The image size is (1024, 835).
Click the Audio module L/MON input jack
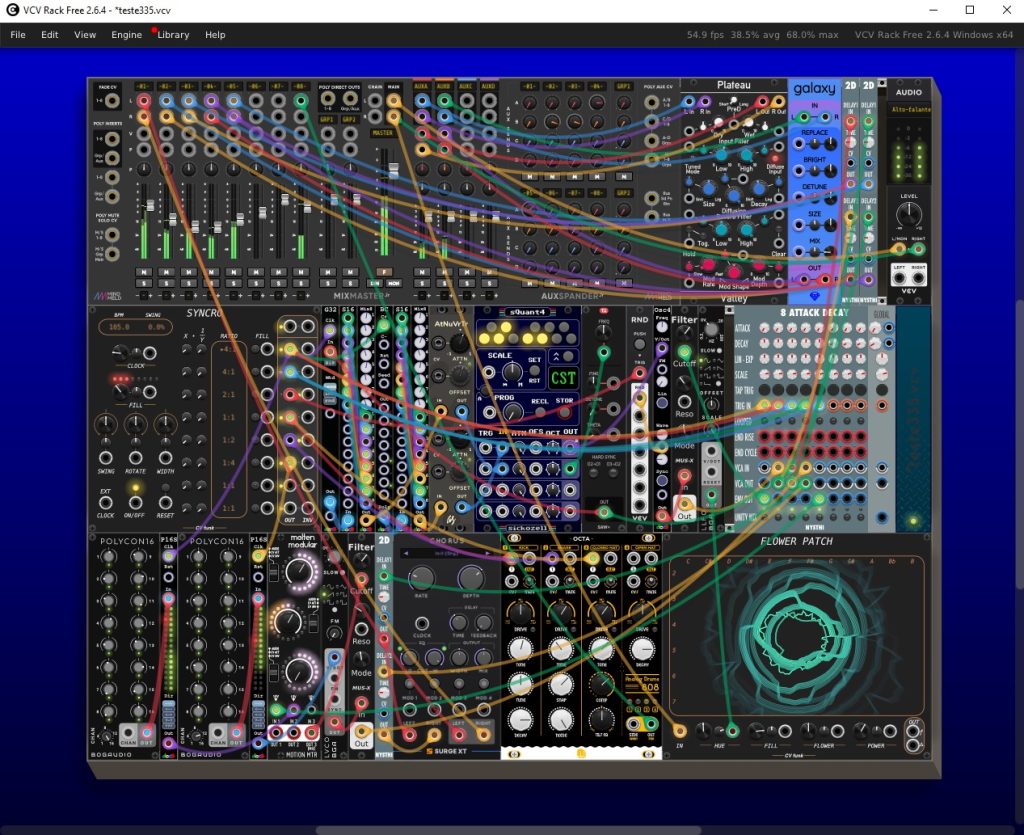(x=899, y=249)
